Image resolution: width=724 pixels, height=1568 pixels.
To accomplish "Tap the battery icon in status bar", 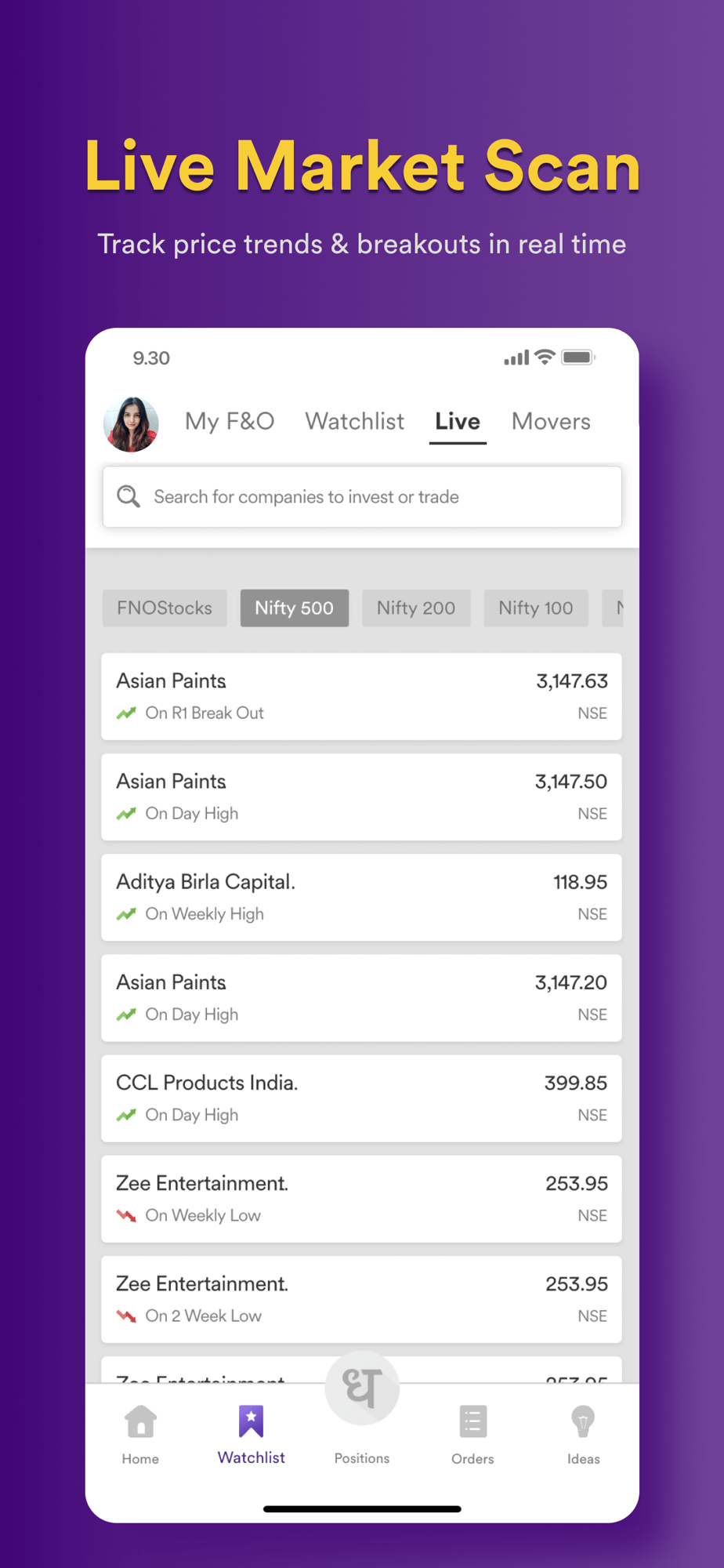I will (578, 358).
